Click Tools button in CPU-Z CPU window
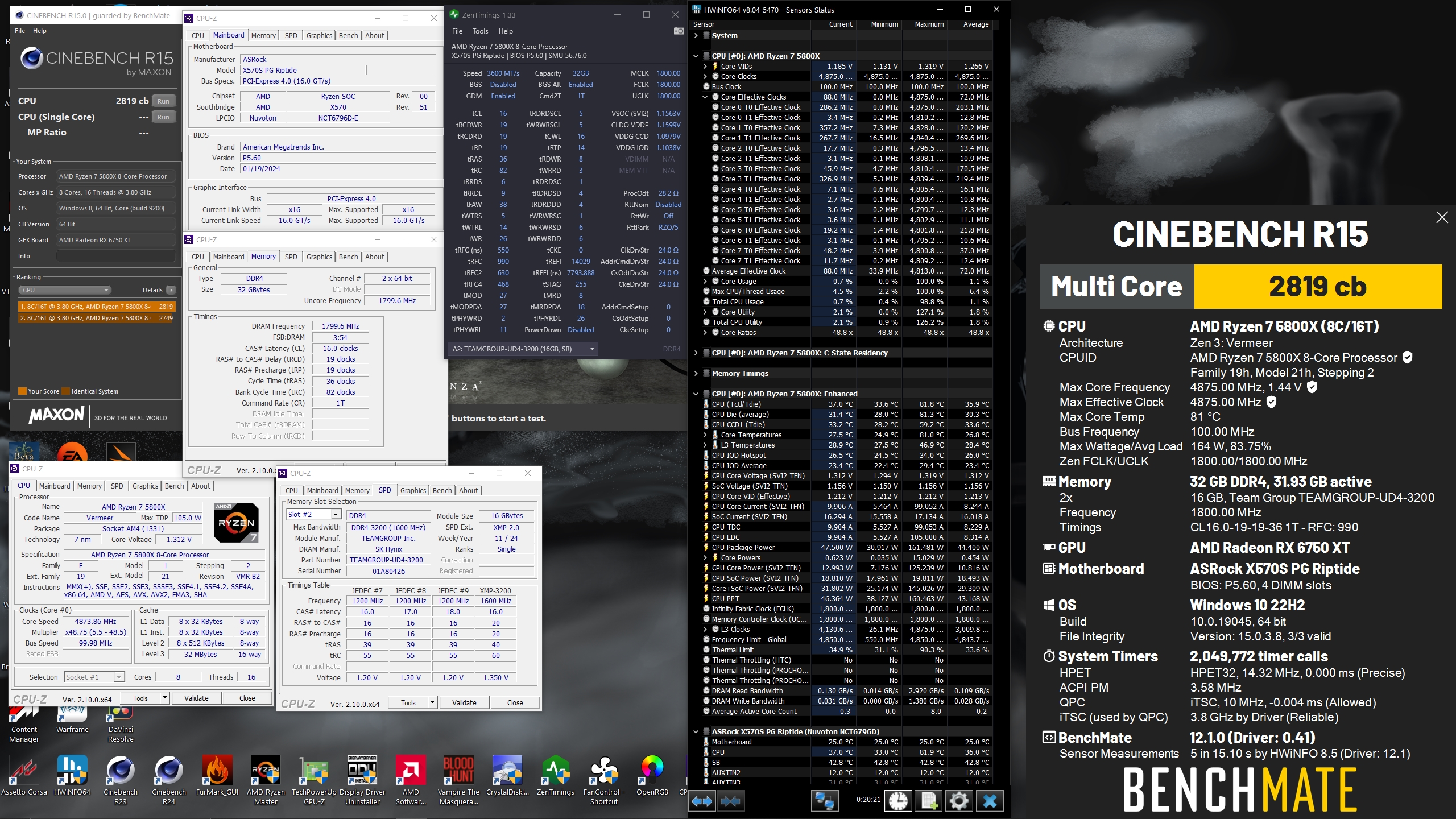The width and height of the screenshot is (1456, 819). (x=140, y=698)
